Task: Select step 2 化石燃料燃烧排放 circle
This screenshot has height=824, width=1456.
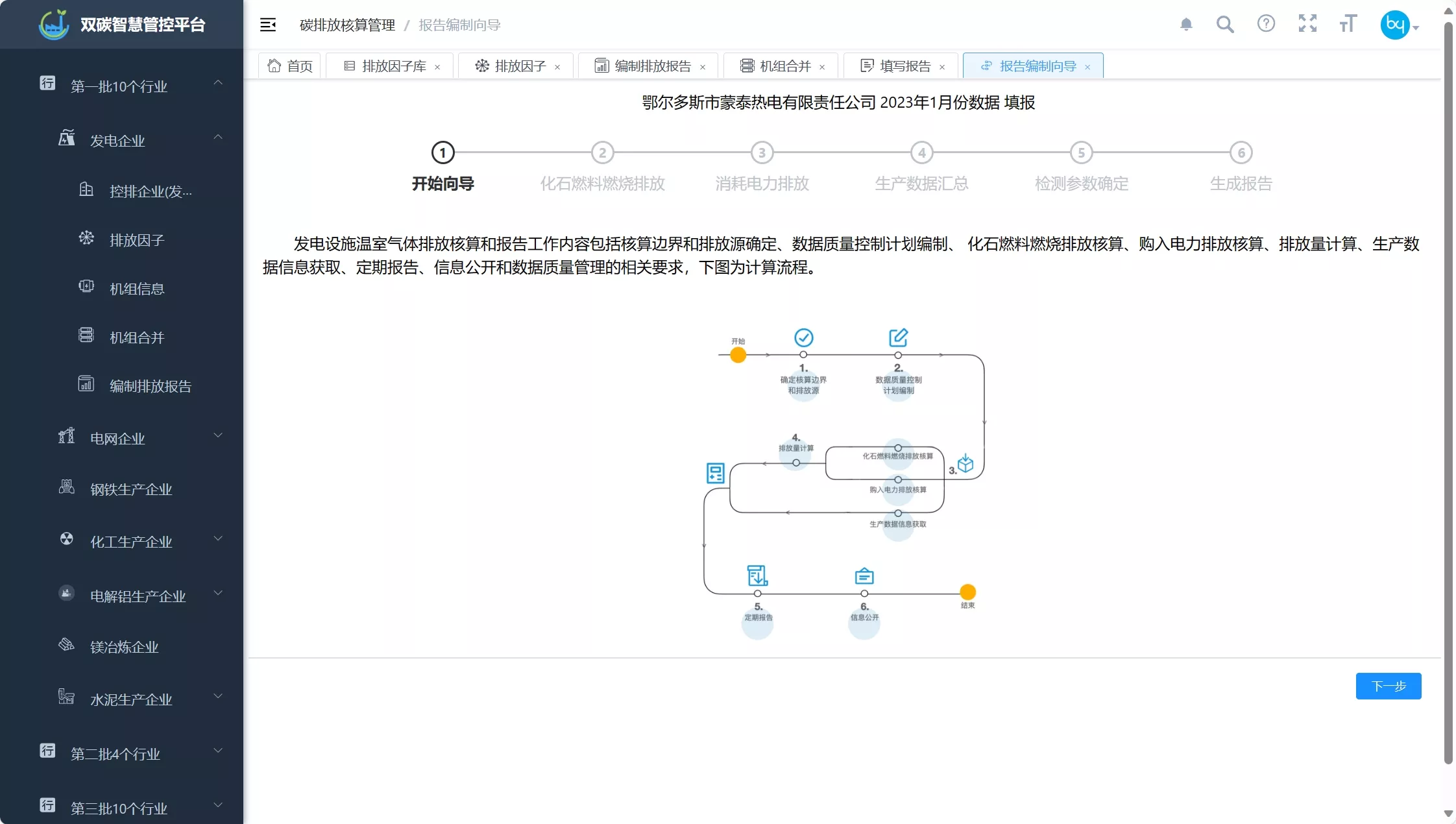Action: [x=603, y=153]
